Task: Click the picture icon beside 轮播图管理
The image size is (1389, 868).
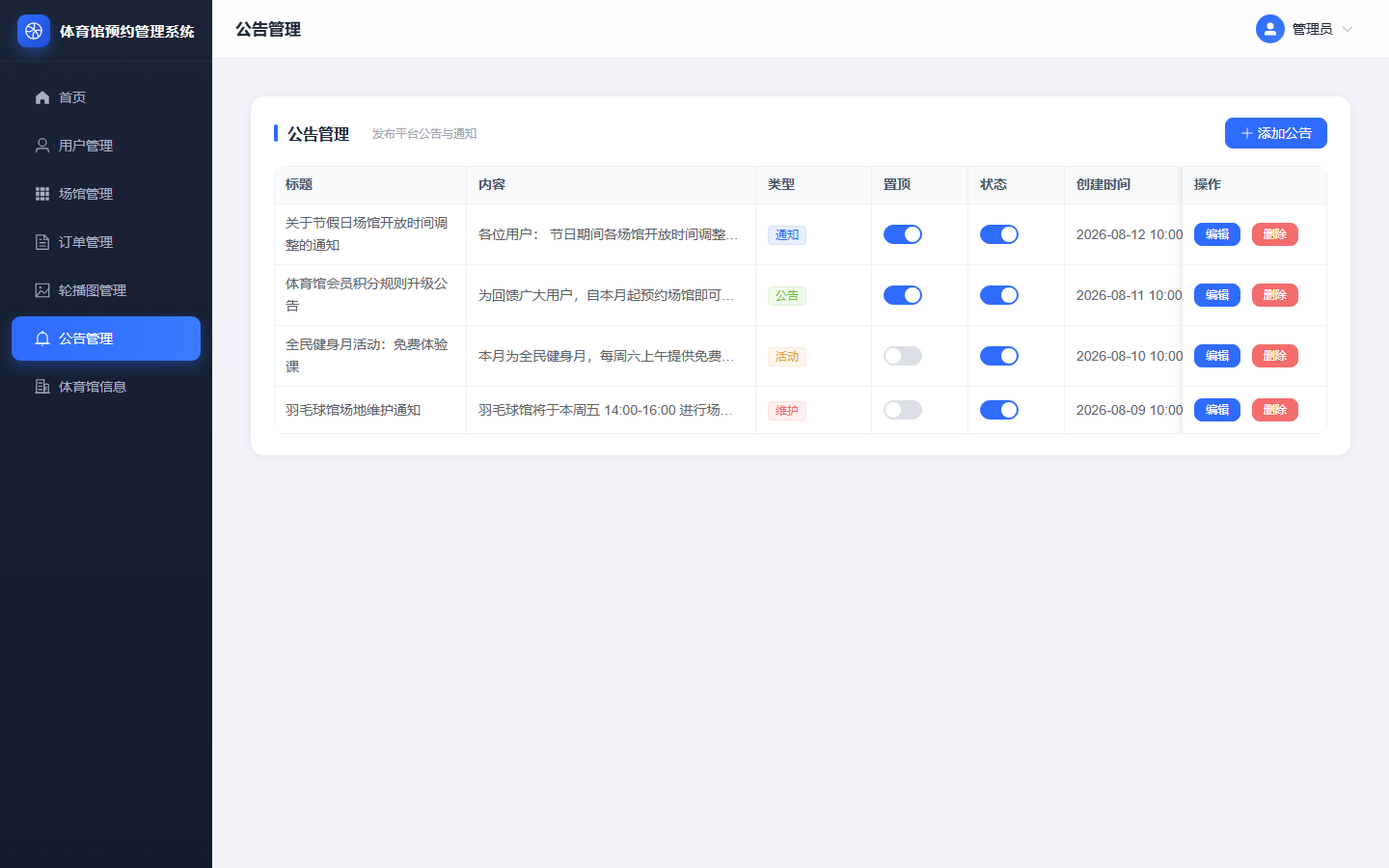Action: tap(42, 290)
